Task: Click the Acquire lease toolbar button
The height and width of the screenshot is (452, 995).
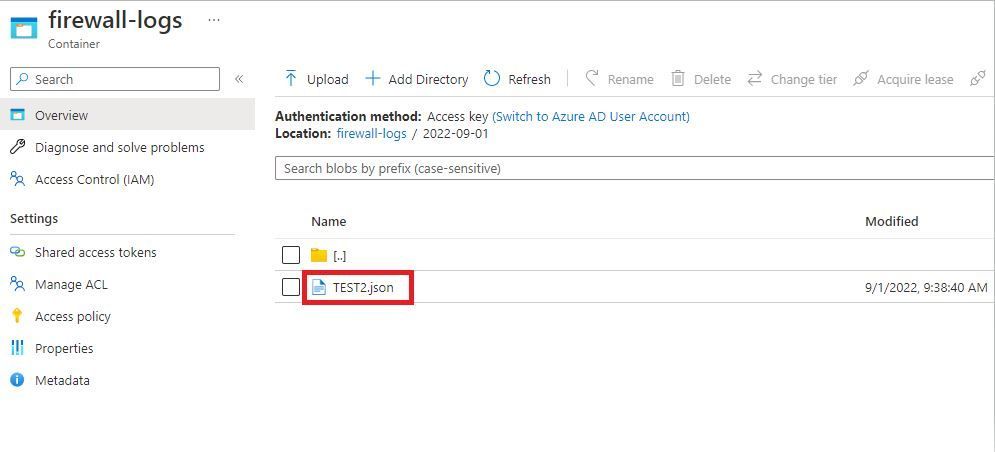Action: (x=903, y=79)
